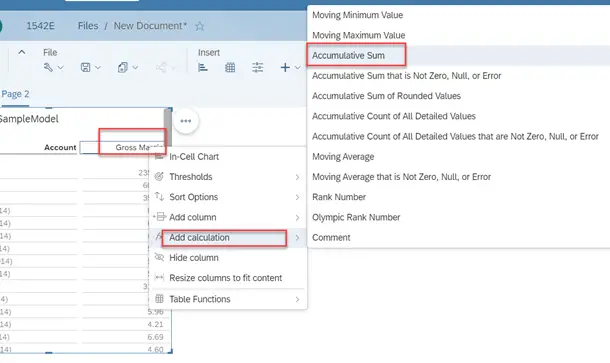Expand the Save dropdown arrow

click(98, 68)
